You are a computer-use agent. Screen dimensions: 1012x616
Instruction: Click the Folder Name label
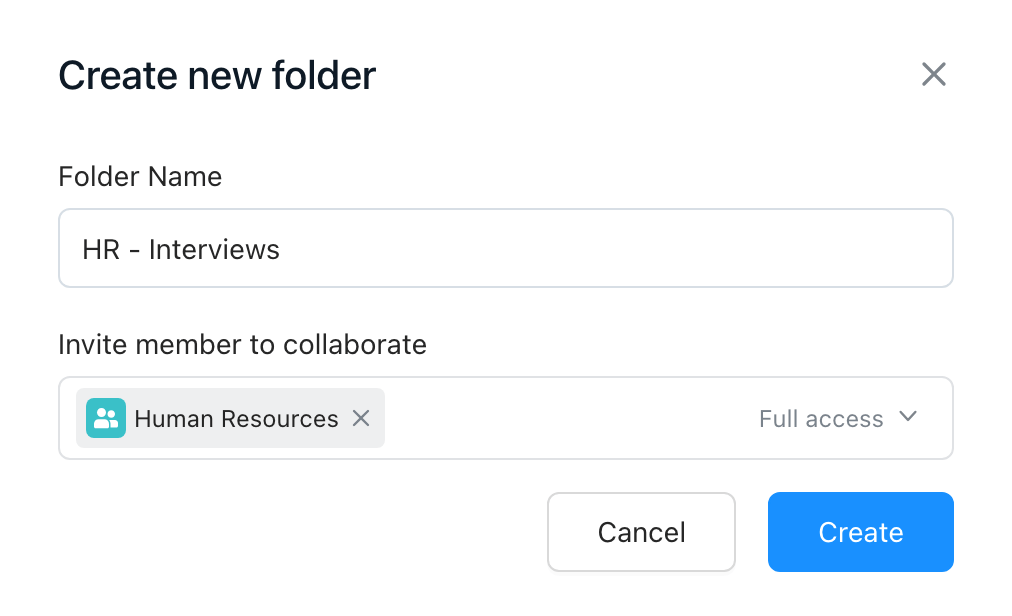pyautogui.click(x=140, y=176)
